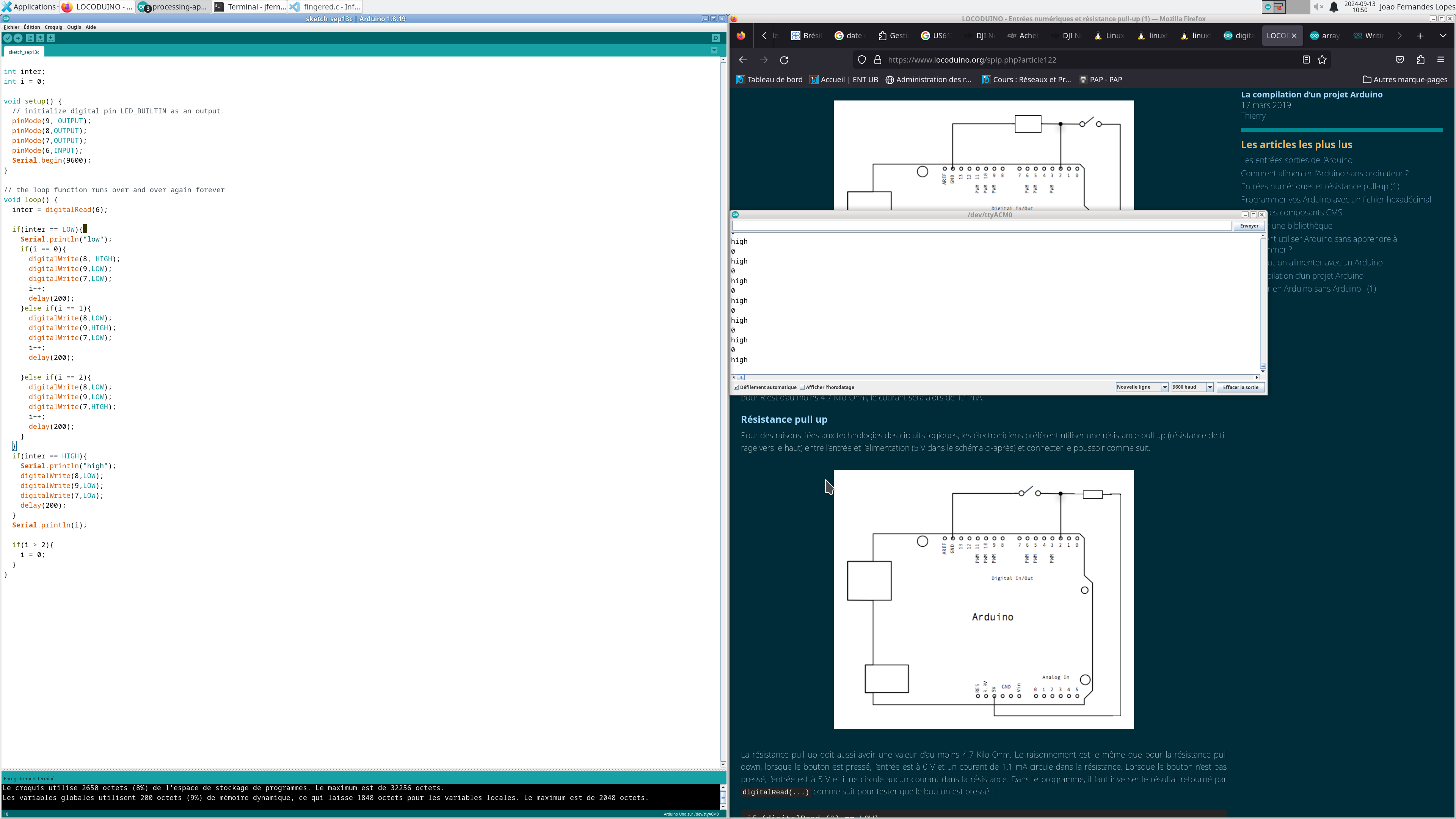Open Comment alimenter l'Arduino sans ordinateur link
This screenshot has width=1456, height=819.
tap(1324, 174)
